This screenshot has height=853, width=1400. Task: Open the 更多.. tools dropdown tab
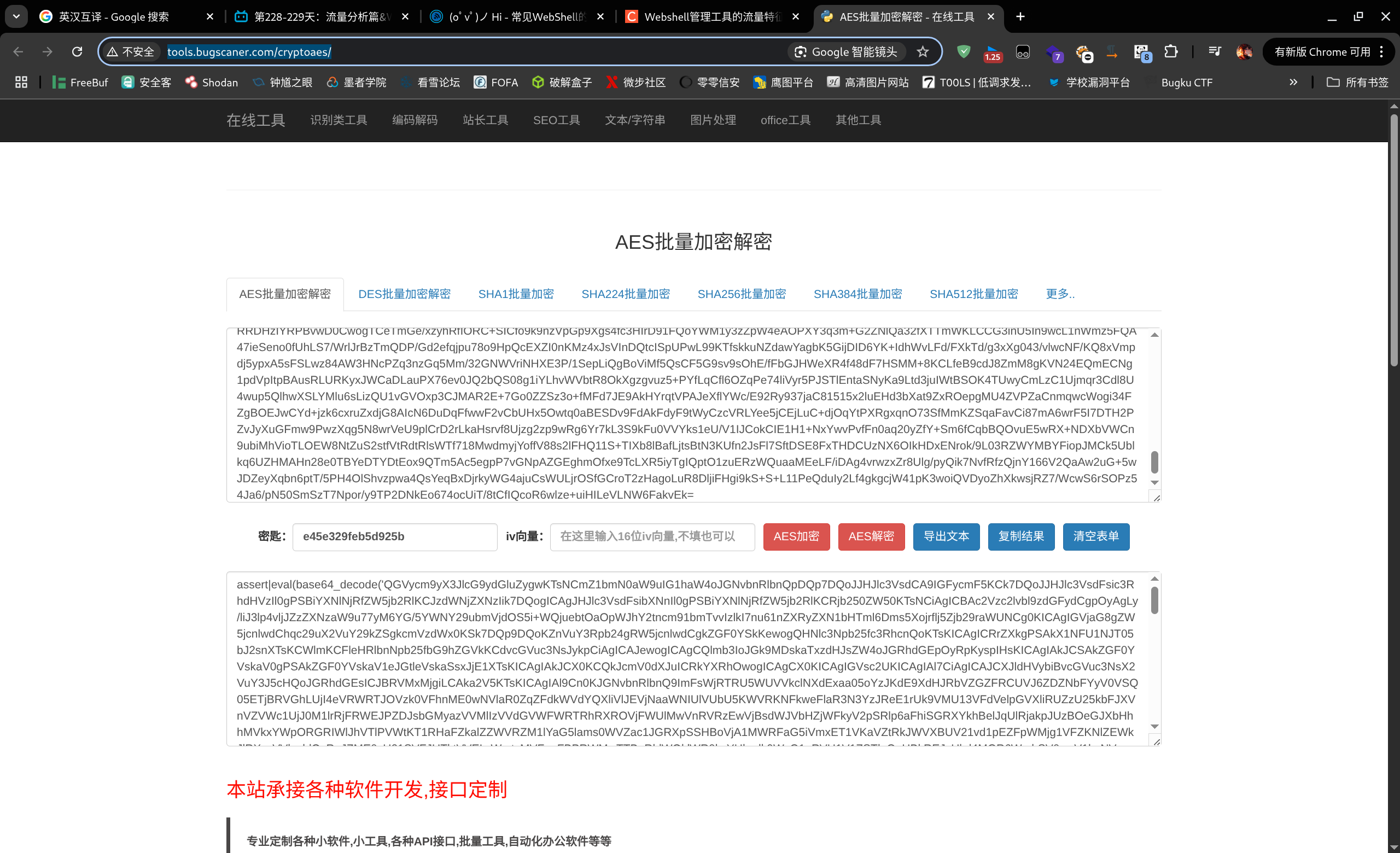(1060, 294)
